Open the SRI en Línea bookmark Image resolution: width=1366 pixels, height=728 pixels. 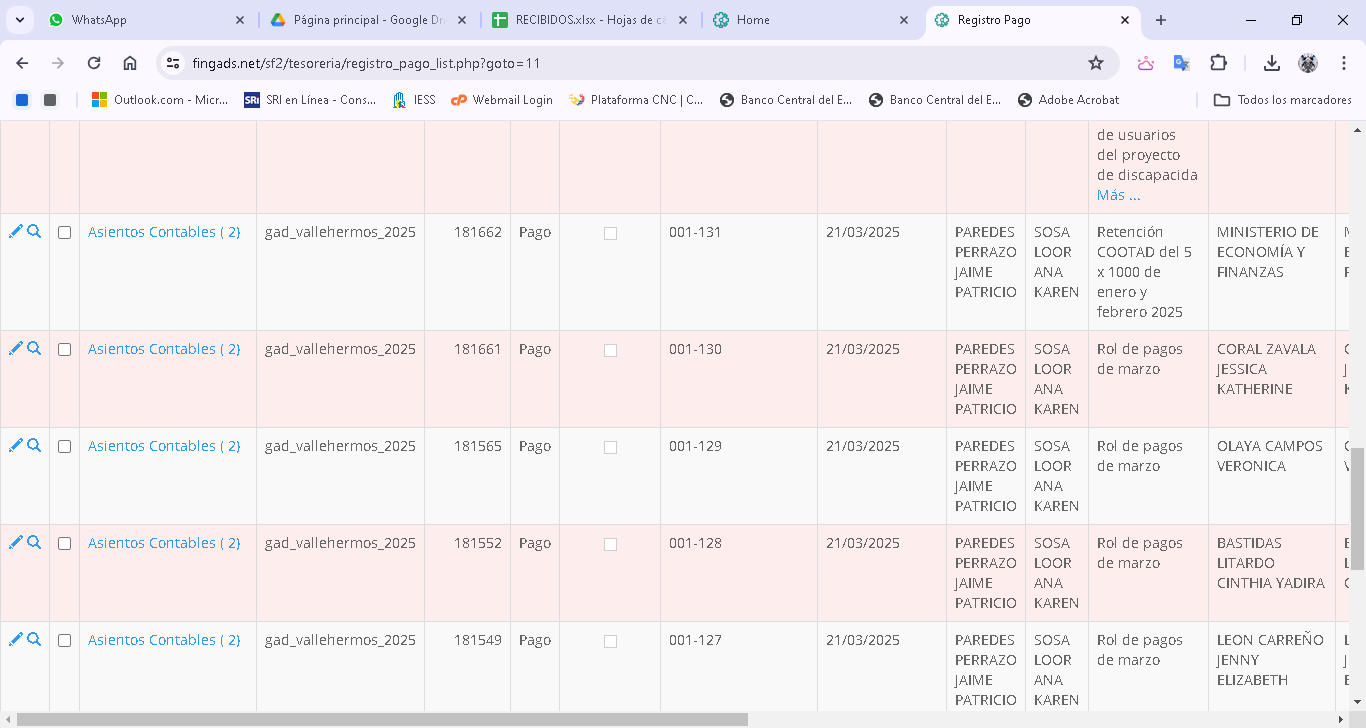click(x=310, y=100)
